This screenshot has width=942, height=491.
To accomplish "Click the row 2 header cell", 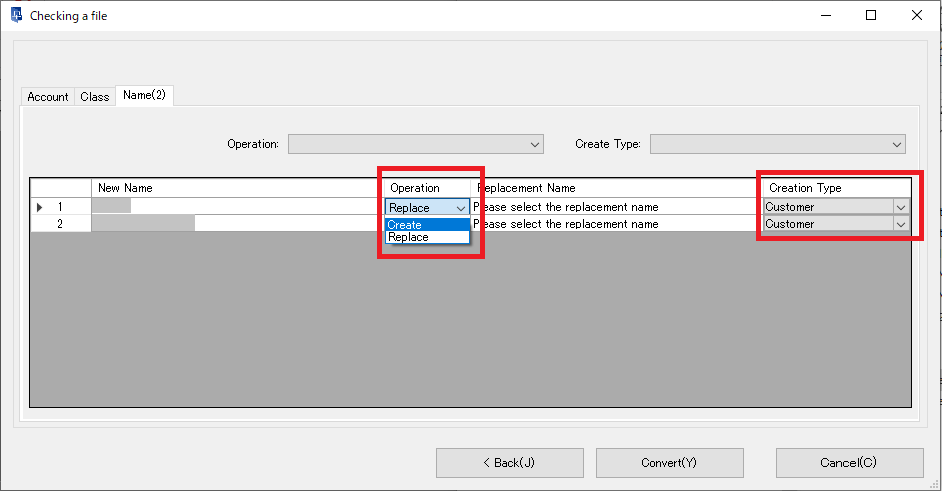I will point(60,224).
